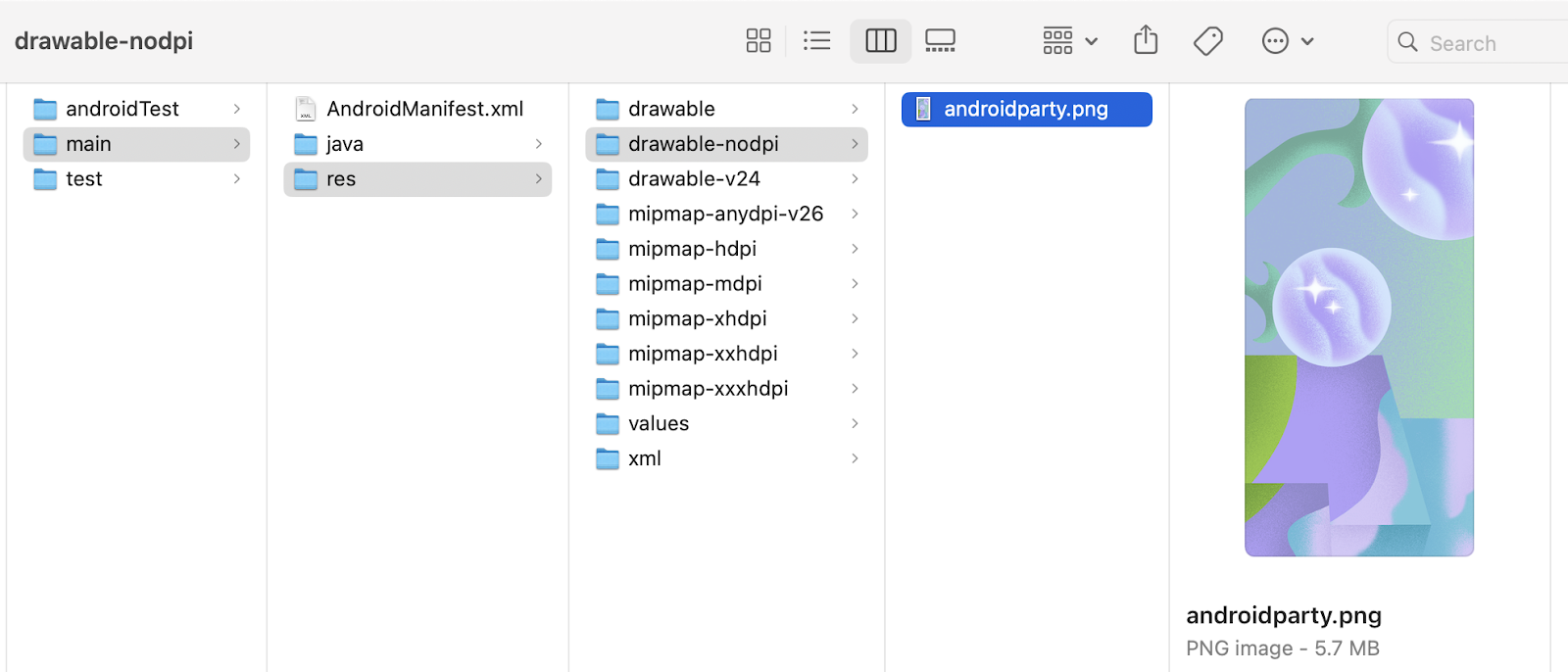Viewport: 1568px width, 672px height.
Task: Select the xml folder
Action: (x=644, y=458)
